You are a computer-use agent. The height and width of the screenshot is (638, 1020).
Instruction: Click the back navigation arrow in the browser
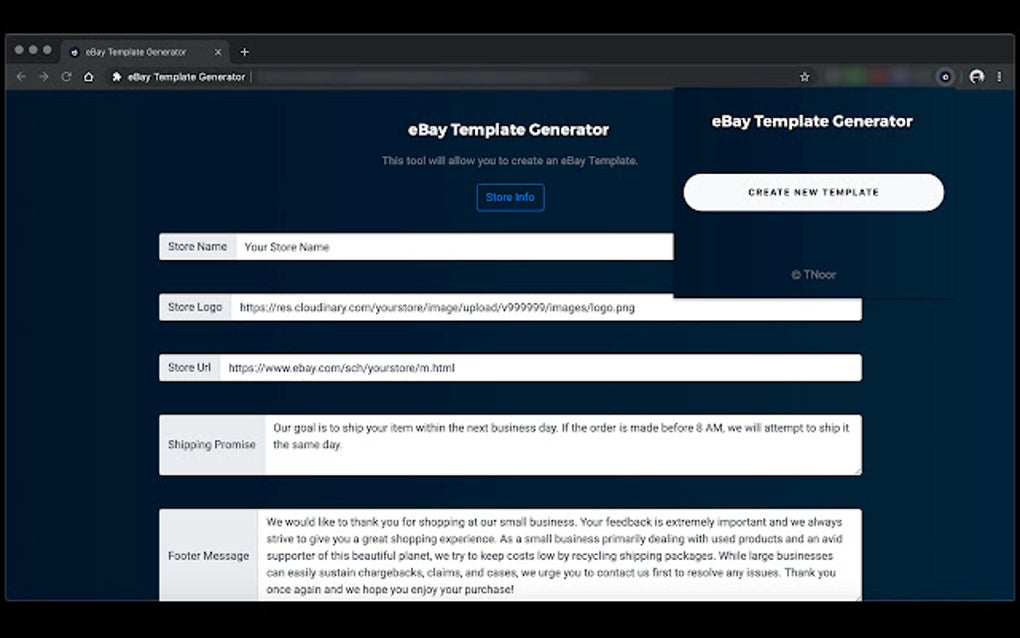(21, 76)
